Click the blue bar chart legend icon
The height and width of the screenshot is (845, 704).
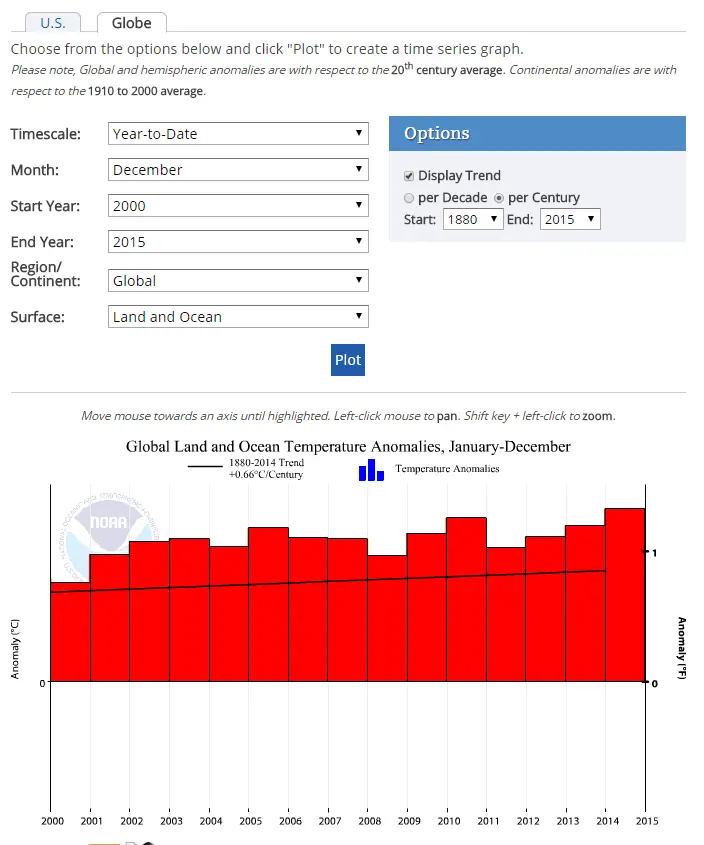click(371, 469)
